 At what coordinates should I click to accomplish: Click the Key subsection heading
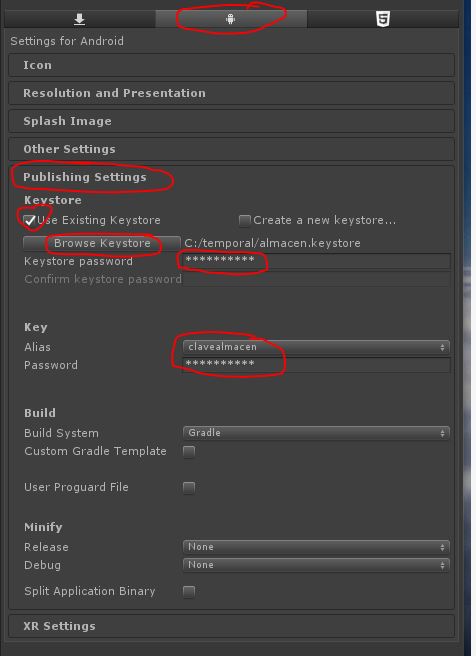click(x=36, y=327)
